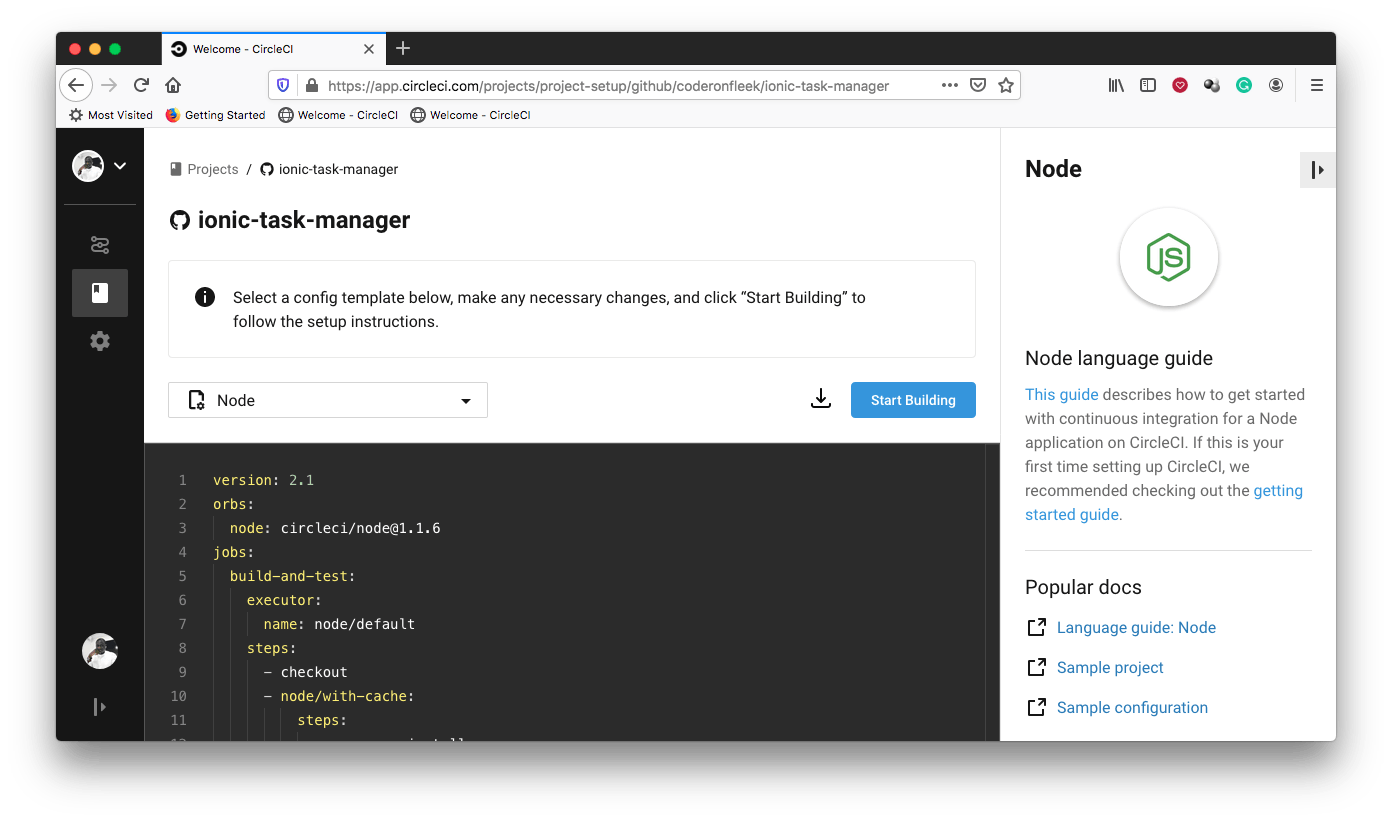The image size is (1392, 821).
Task: Click the shield tracking protection toggle
Action: tap(282, 85)
